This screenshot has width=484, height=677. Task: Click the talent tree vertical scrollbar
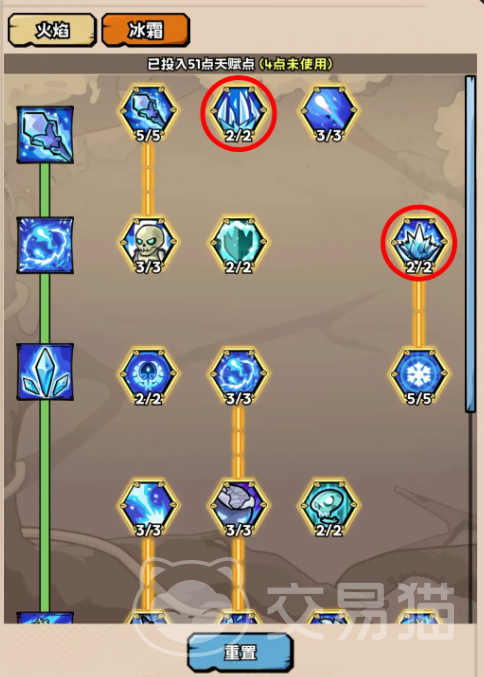[470, 244]
